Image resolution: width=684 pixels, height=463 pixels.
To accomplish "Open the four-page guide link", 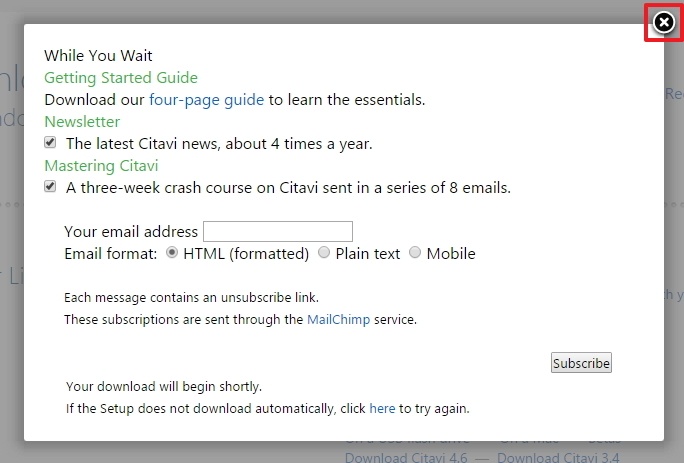I will click(207, 99).
